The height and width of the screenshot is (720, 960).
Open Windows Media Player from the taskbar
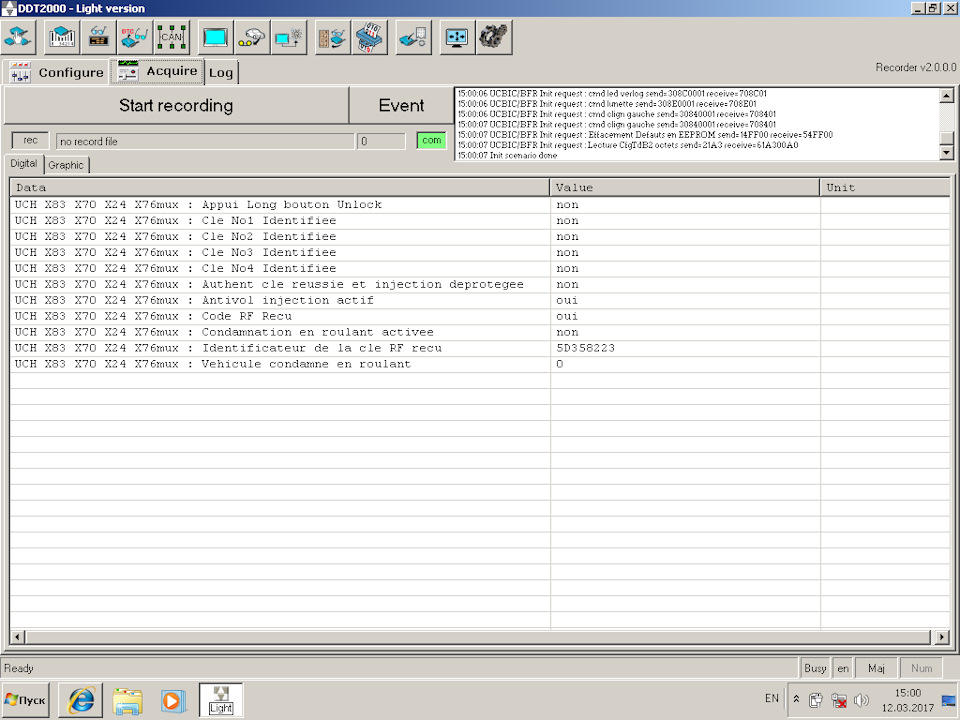point(173,700)
